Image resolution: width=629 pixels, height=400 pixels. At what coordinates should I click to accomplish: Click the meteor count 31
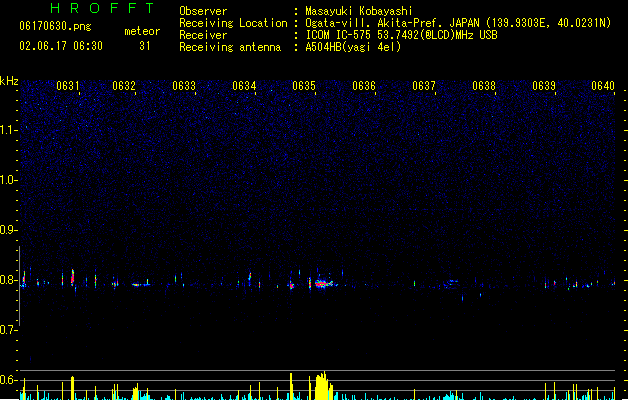144,46
